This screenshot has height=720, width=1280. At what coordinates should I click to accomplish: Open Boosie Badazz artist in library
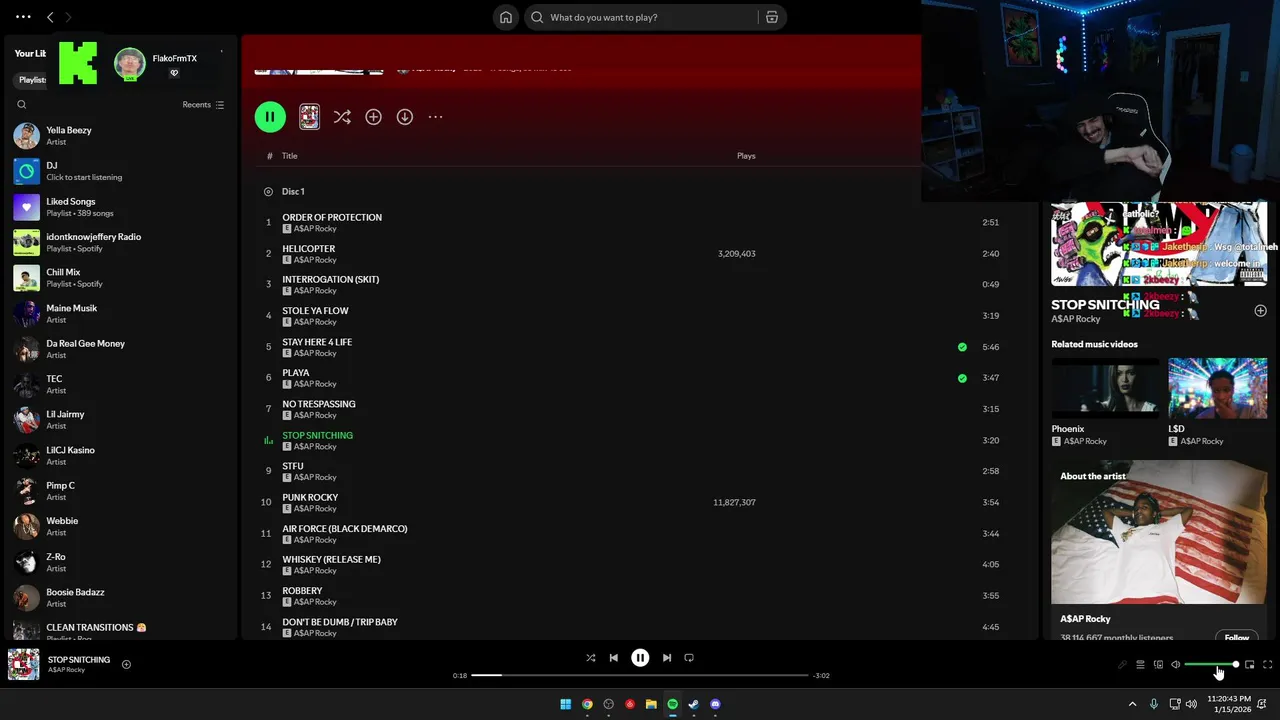tap(120, 598)
